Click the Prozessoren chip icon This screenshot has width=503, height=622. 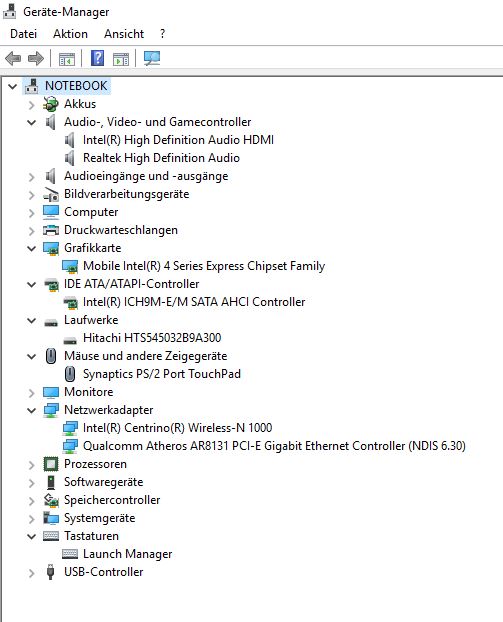pyautogui.click(x=51, y=464)
